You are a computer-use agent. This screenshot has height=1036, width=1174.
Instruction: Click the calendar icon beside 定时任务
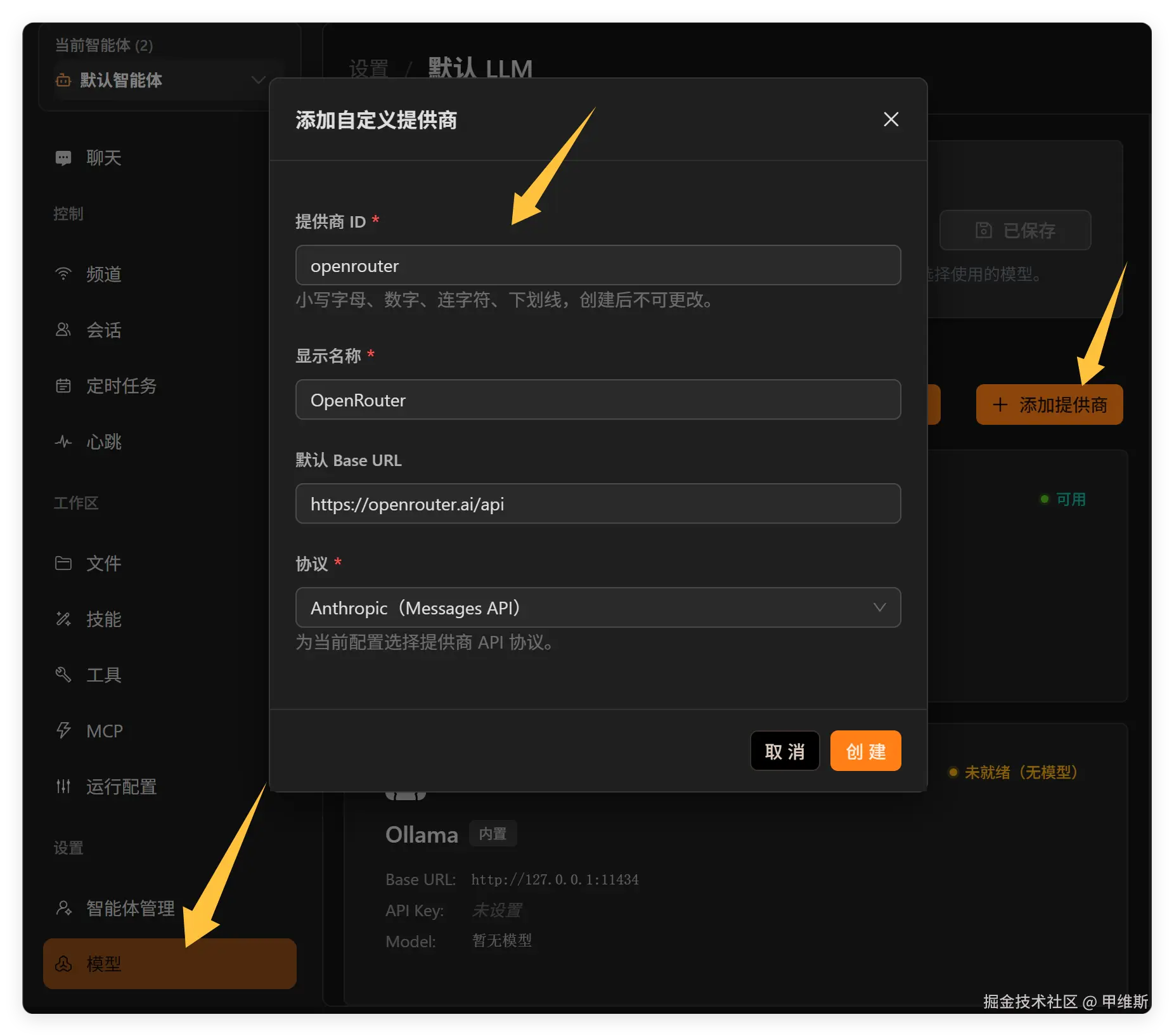63,385
